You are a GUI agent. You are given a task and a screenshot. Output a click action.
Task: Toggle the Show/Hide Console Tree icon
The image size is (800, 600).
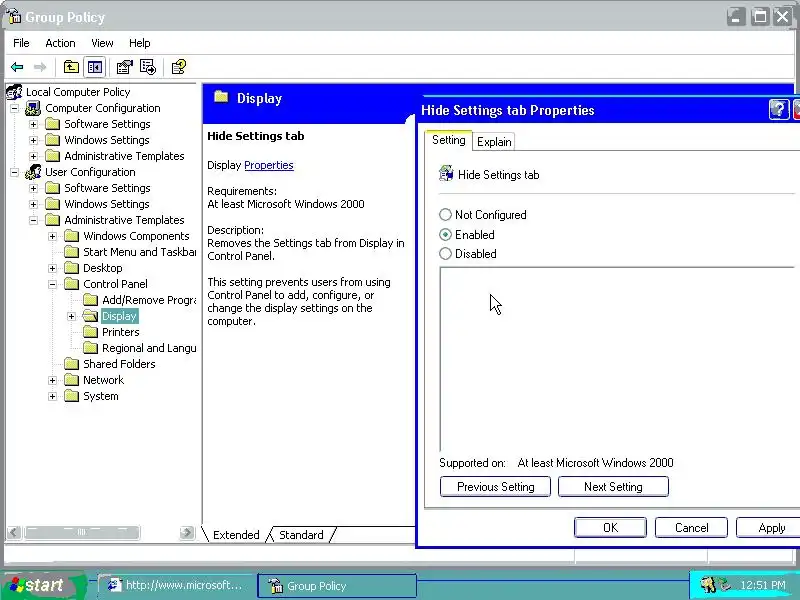pos(95,67)
